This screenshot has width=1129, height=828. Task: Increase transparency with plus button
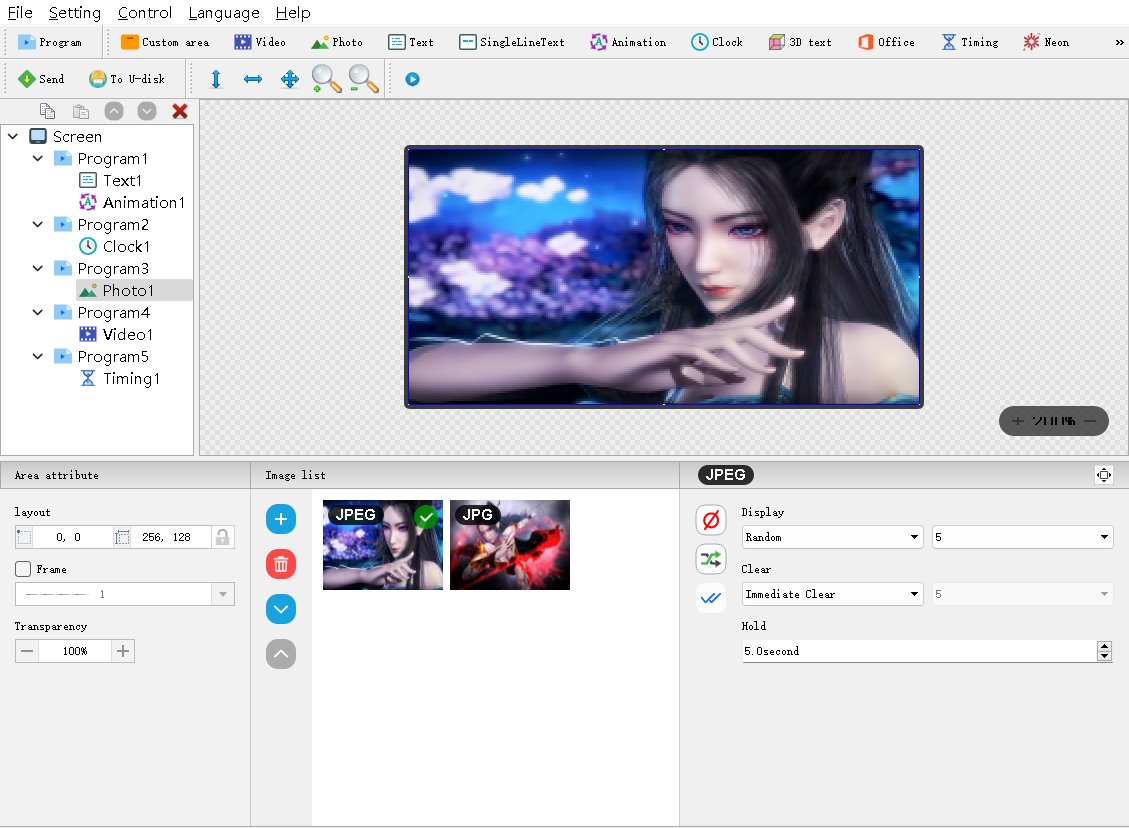[123, 651]
